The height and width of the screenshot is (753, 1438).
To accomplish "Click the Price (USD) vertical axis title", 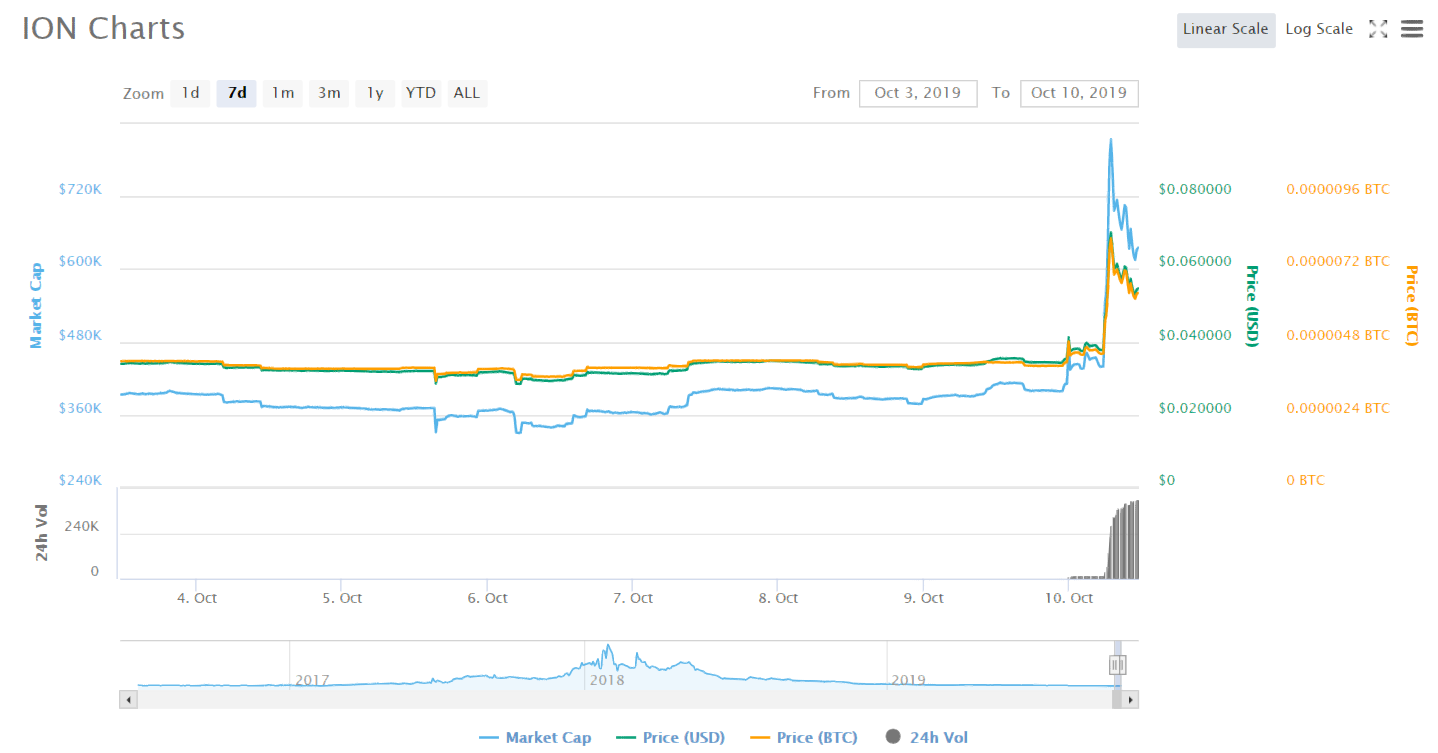I will [x=1250, y=306].
